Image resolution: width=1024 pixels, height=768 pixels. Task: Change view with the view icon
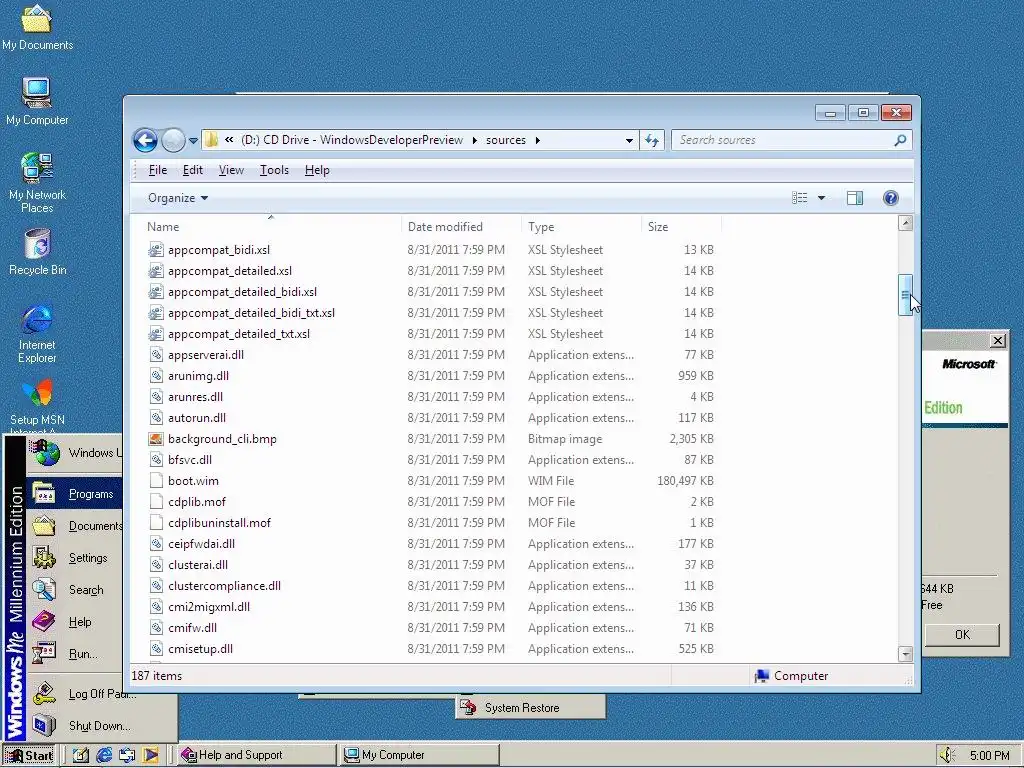coord(799,198)
